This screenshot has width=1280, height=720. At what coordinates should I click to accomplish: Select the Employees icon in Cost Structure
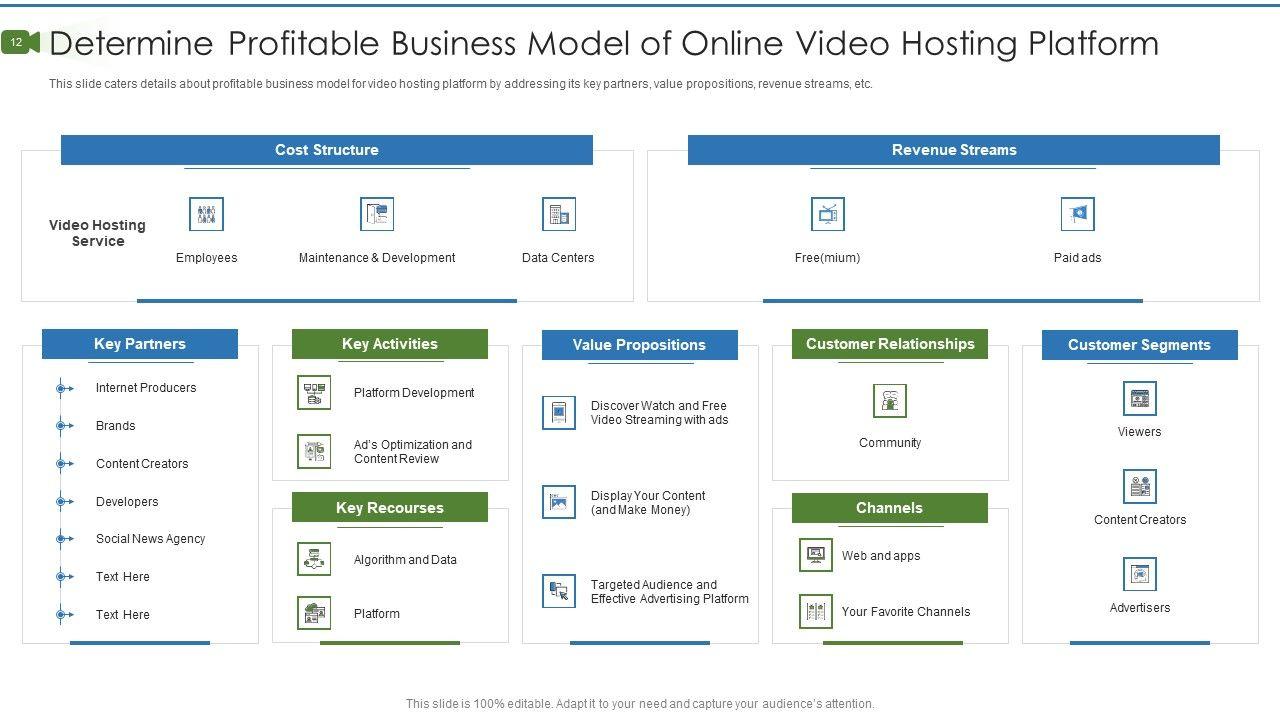(x=206, y=214)
